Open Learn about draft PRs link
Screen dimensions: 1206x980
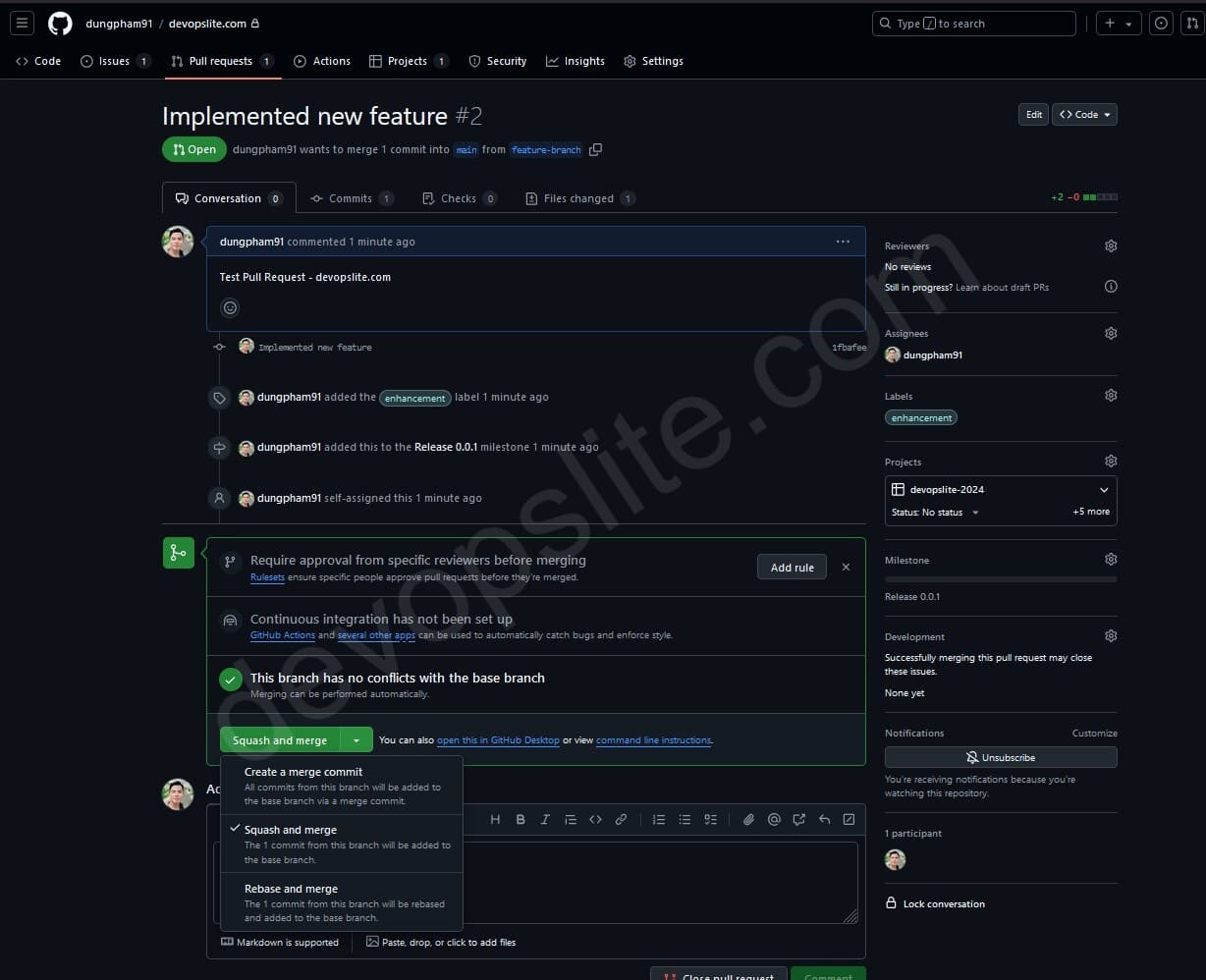1002,288
